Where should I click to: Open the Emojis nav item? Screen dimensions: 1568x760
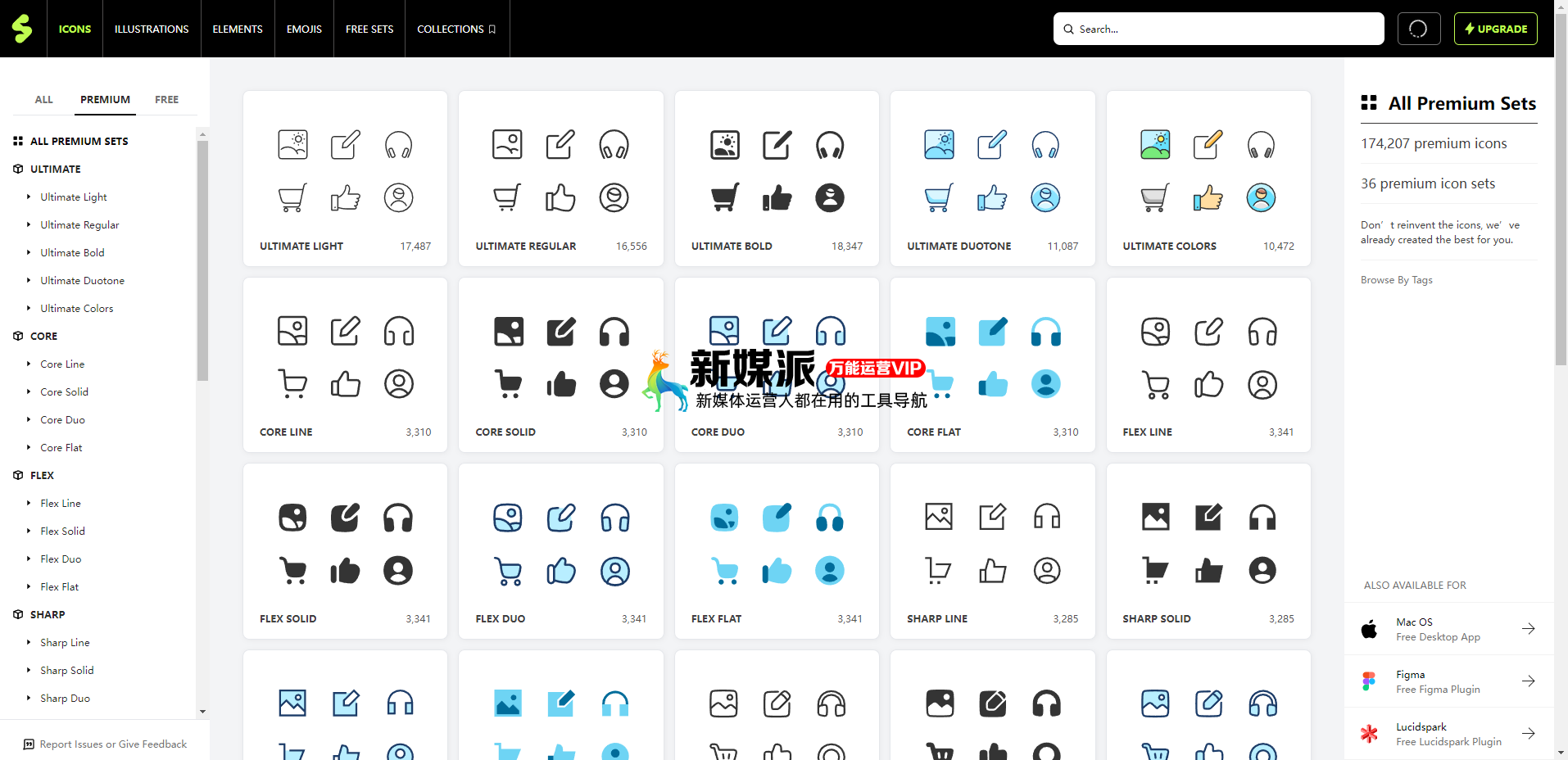click(304, 29)
